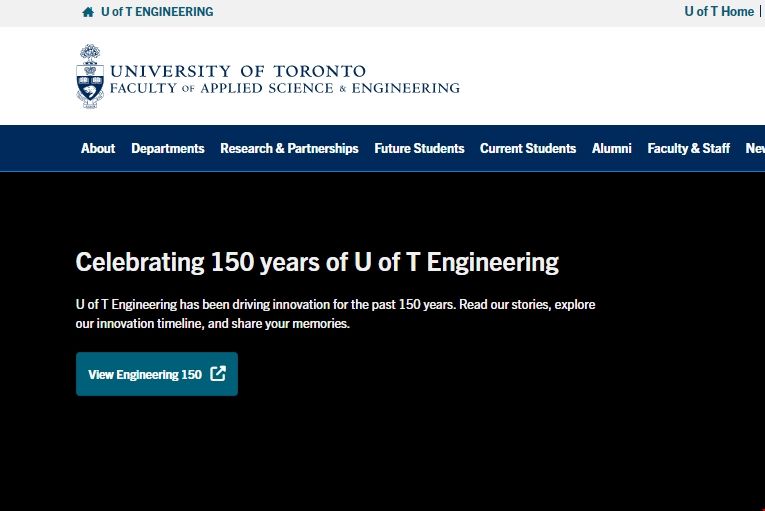Image resolution: width=765 pixels, height=511 pixels.
Task: Select Departments in the navigation bar
Action: (x=167, y=148)
